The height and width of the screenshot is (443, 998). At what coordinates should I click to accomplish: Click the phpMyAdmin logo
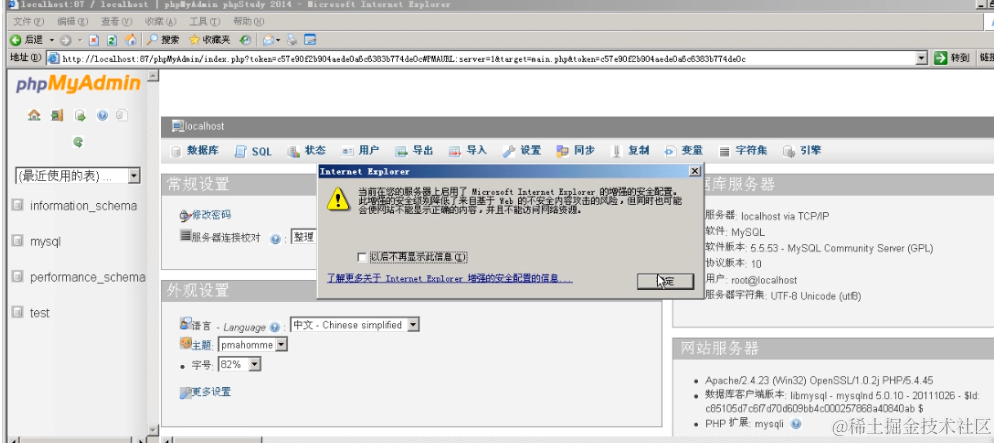click(78, 84)
